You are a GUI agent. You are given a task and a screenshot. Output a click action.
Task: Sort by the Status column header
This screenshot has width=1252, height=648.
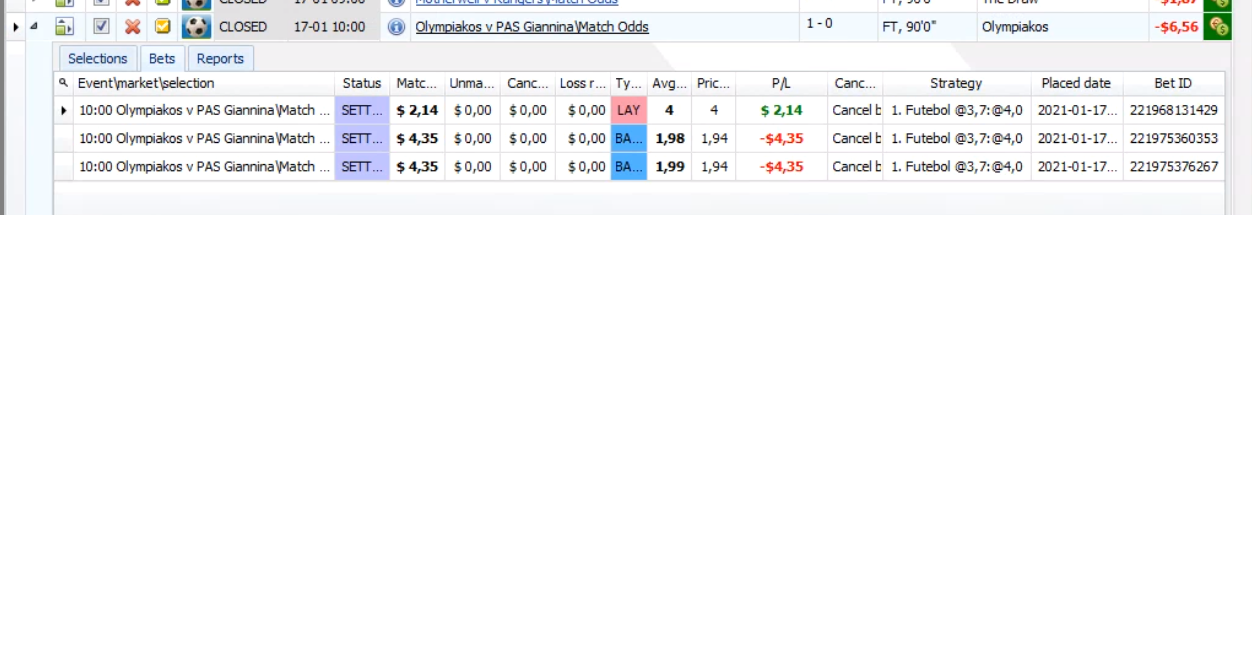[362, 83]
